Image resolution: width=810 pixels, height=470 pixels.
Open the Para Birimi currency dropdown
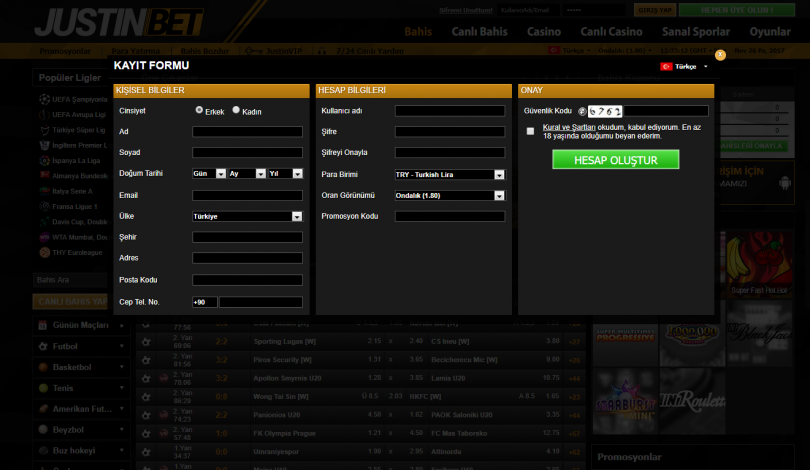click(x=449, y=175)
